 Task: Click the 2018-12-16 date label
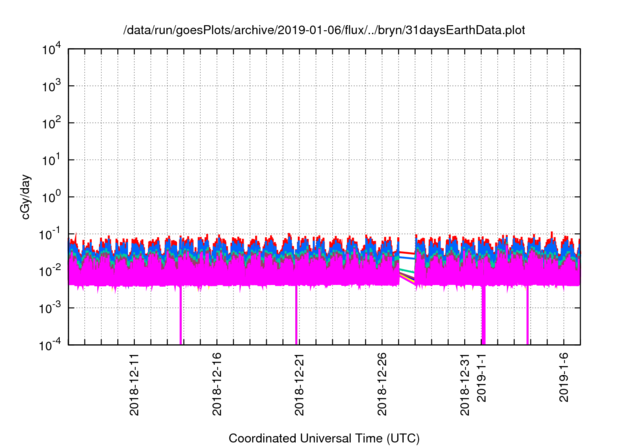217,384
